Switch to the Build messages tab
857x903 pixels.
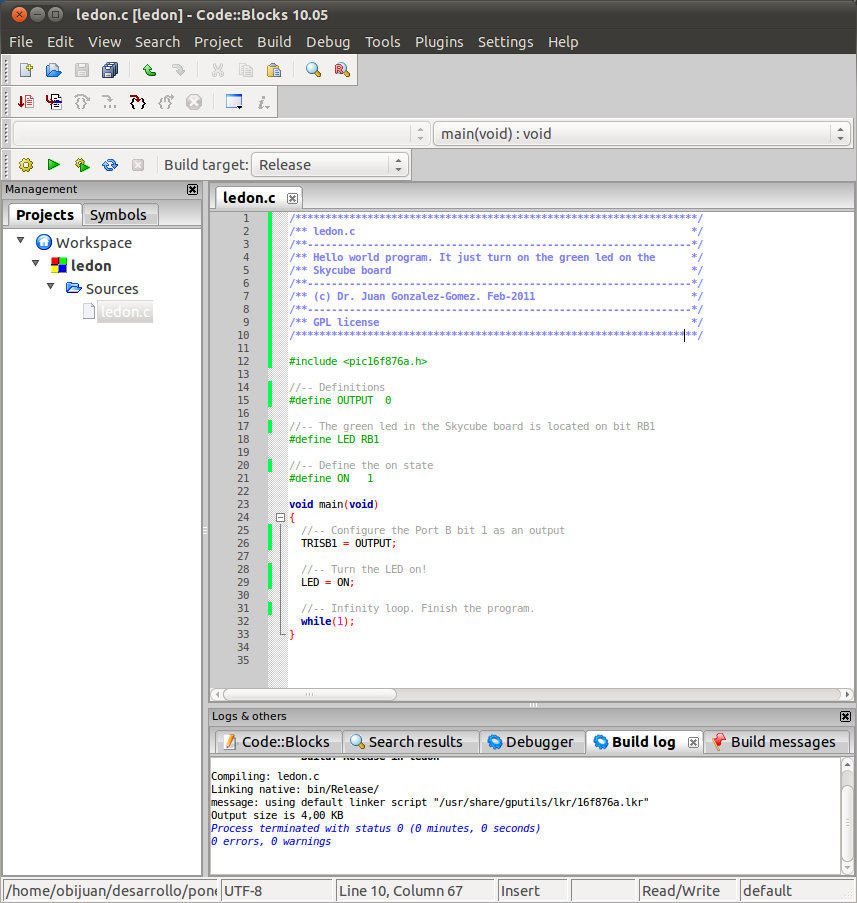[x=782, y=742]
